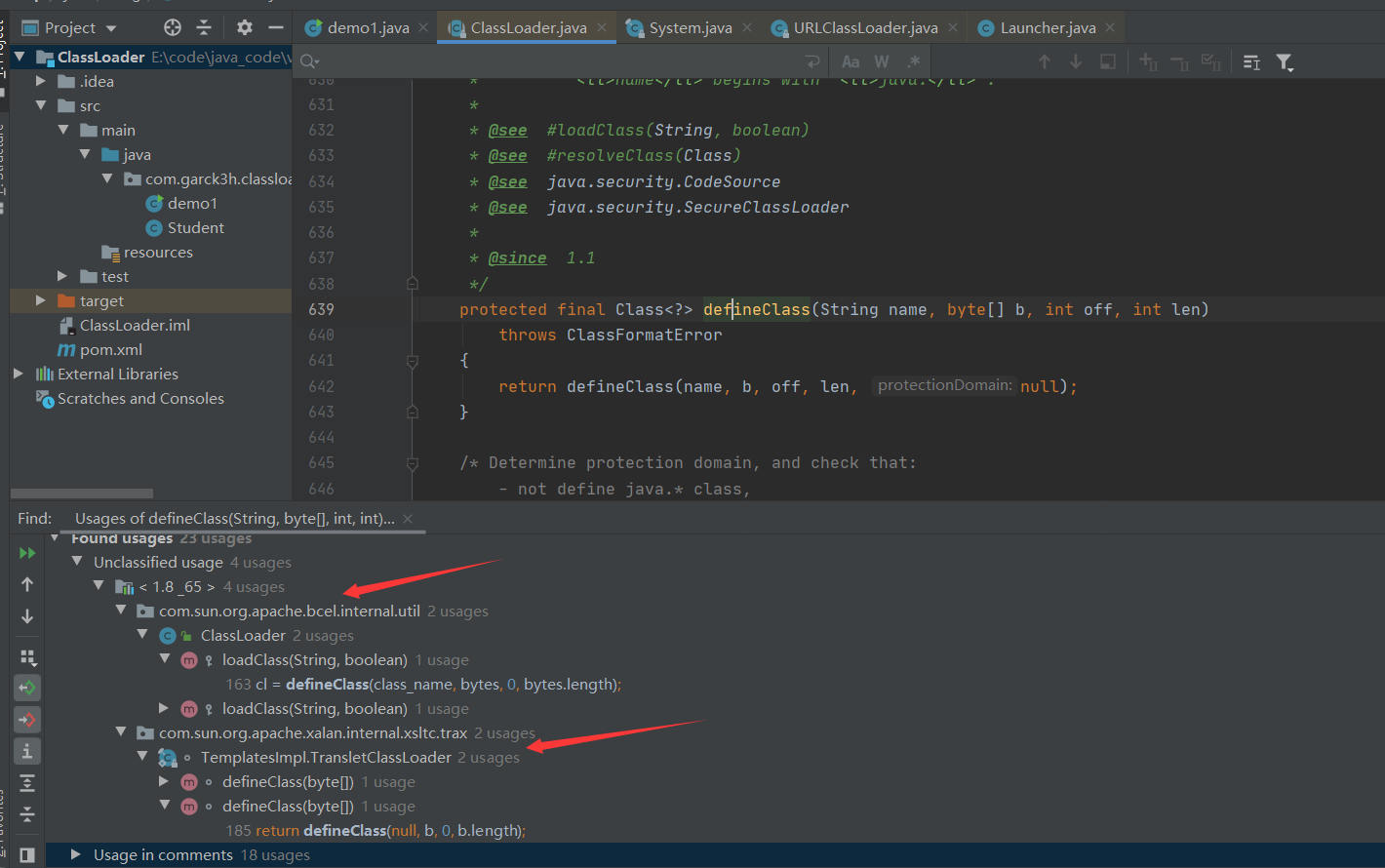Expand Usage in comments group
This screenshot has height=868, width=1385.
tap(76, 854)
